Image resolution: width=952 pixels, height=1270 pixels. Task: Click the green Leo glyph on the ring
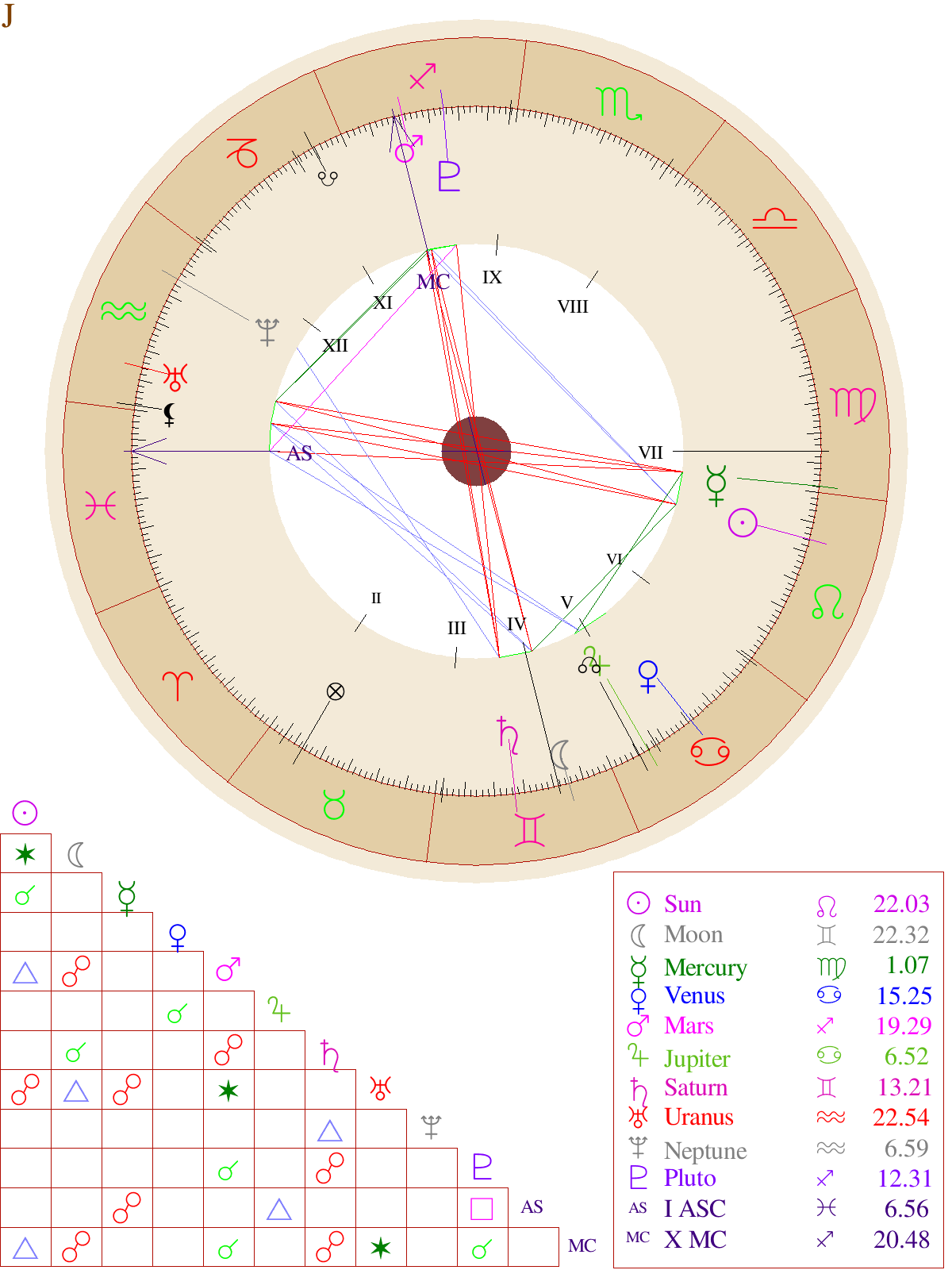827,602
